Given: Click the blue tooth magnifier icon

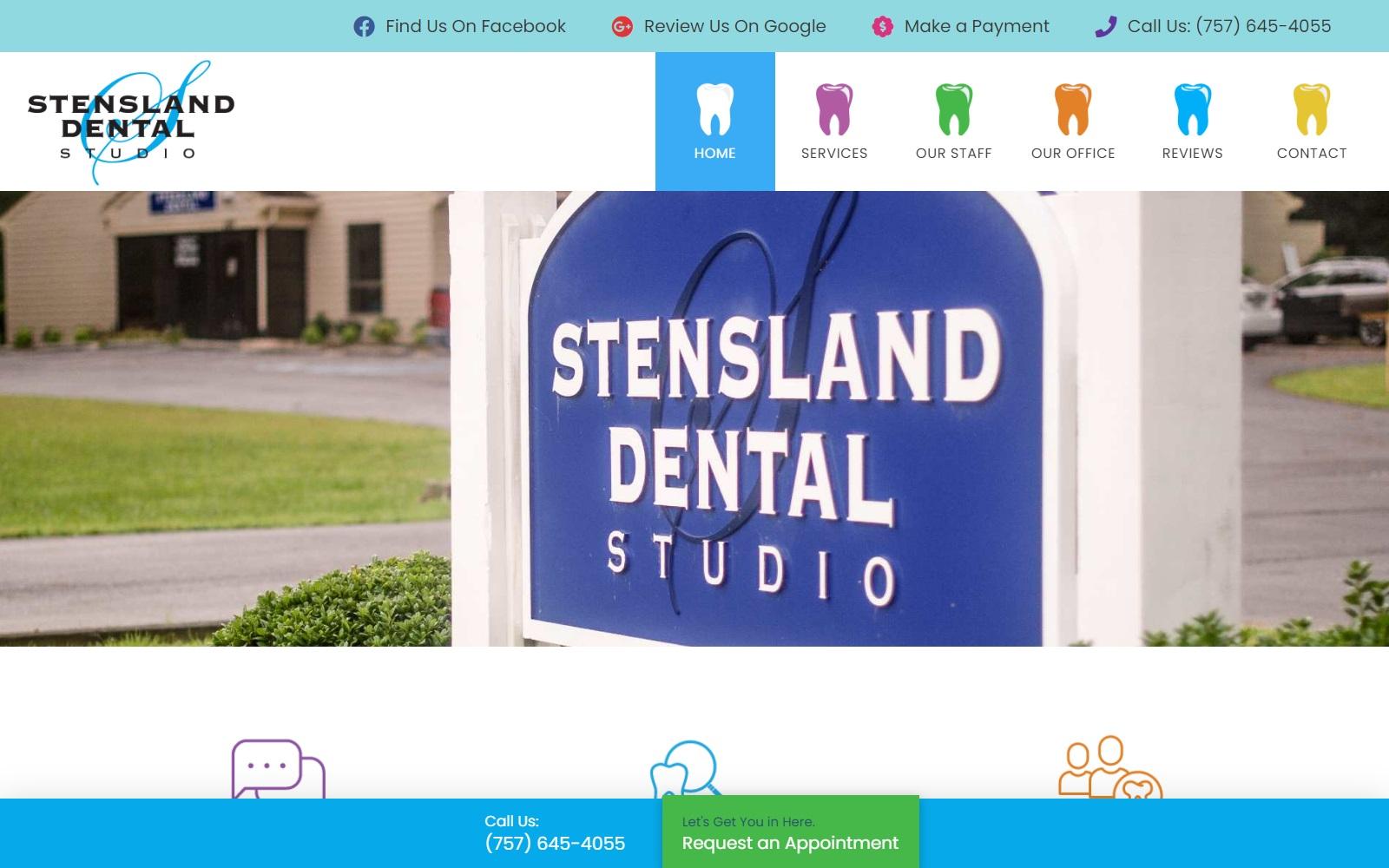Looking at the screenshot, I should click(x=686, y=769).
